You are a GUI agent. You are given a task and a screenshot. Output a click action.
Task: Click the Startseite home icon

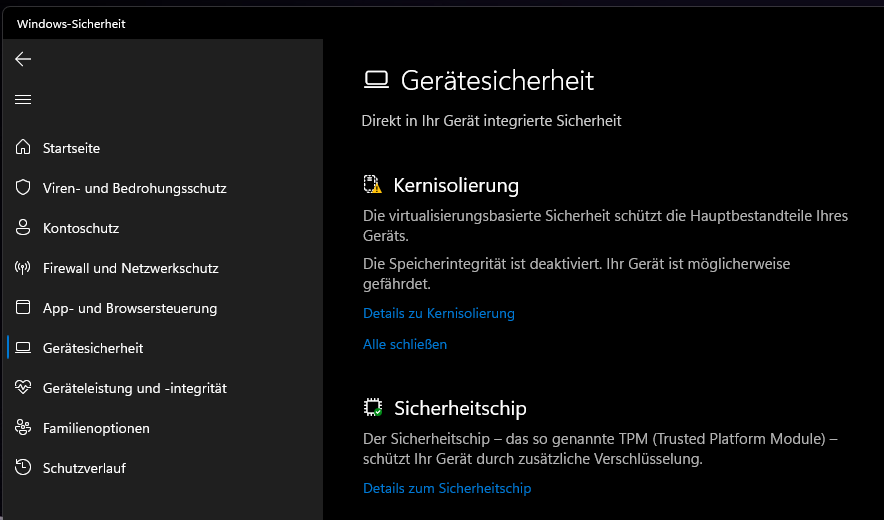[x=23, y=148]
